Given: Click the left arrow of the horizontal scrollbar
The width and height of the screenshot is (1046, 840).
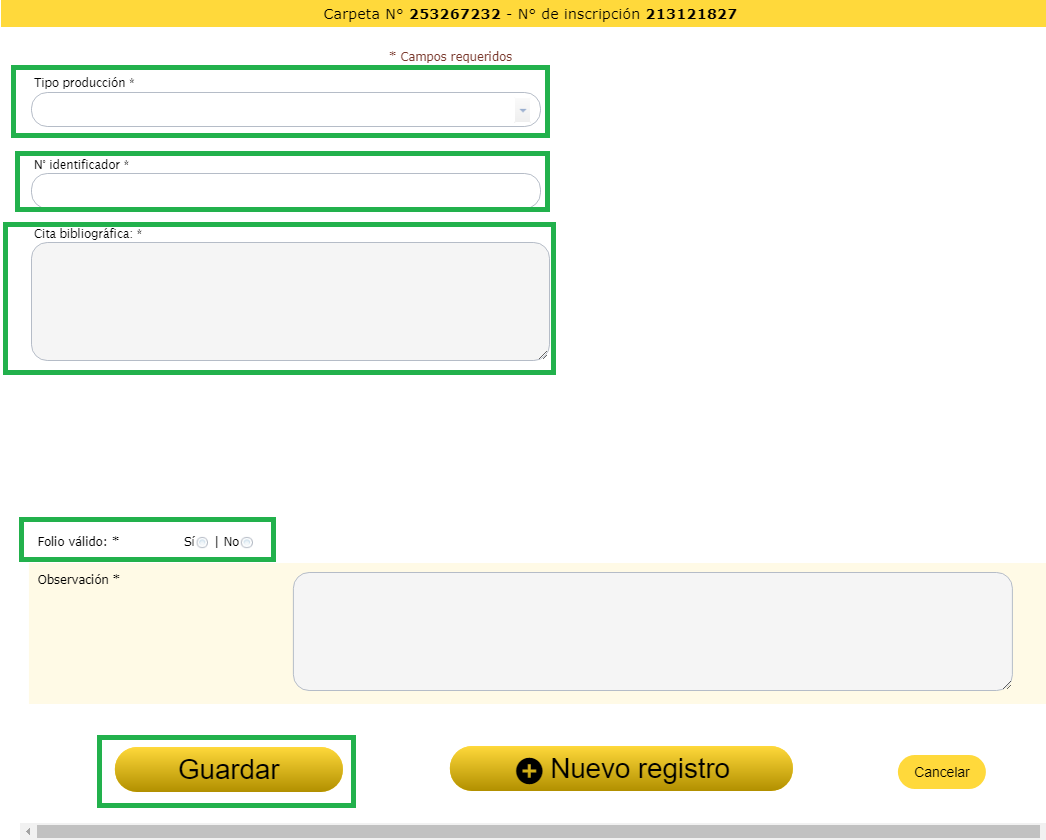Looking at the screenshot, I should click(28, 831).
